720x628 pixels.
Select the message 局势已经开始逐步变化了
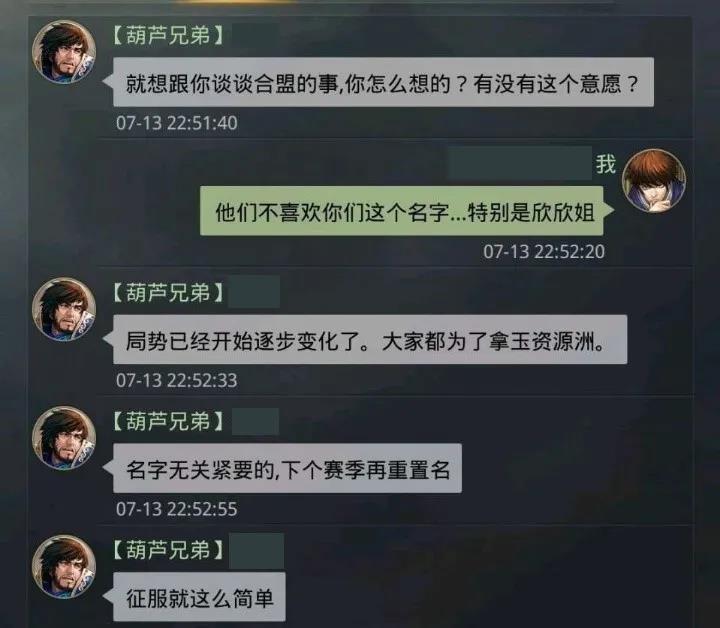[370, 340]
